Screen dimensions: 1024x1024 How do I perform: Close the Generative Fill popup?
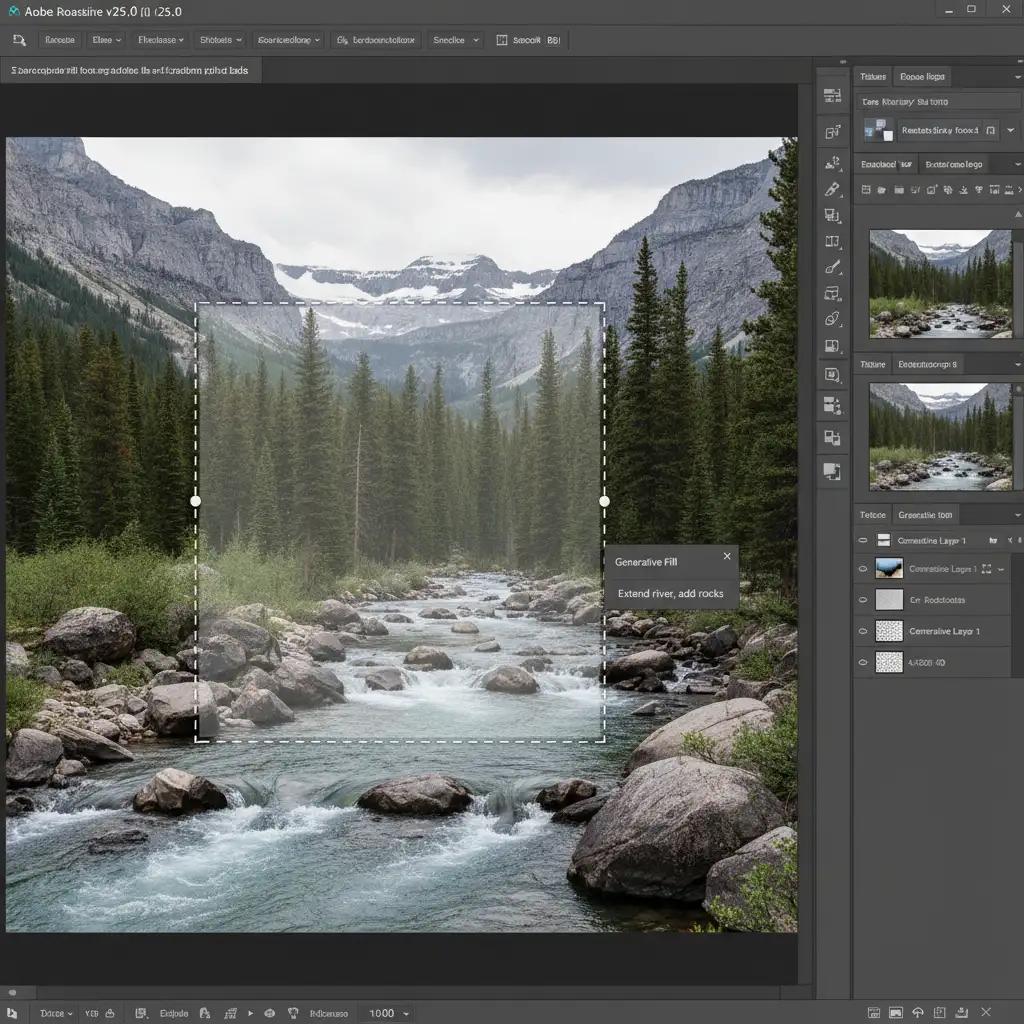tap(727, 556)
